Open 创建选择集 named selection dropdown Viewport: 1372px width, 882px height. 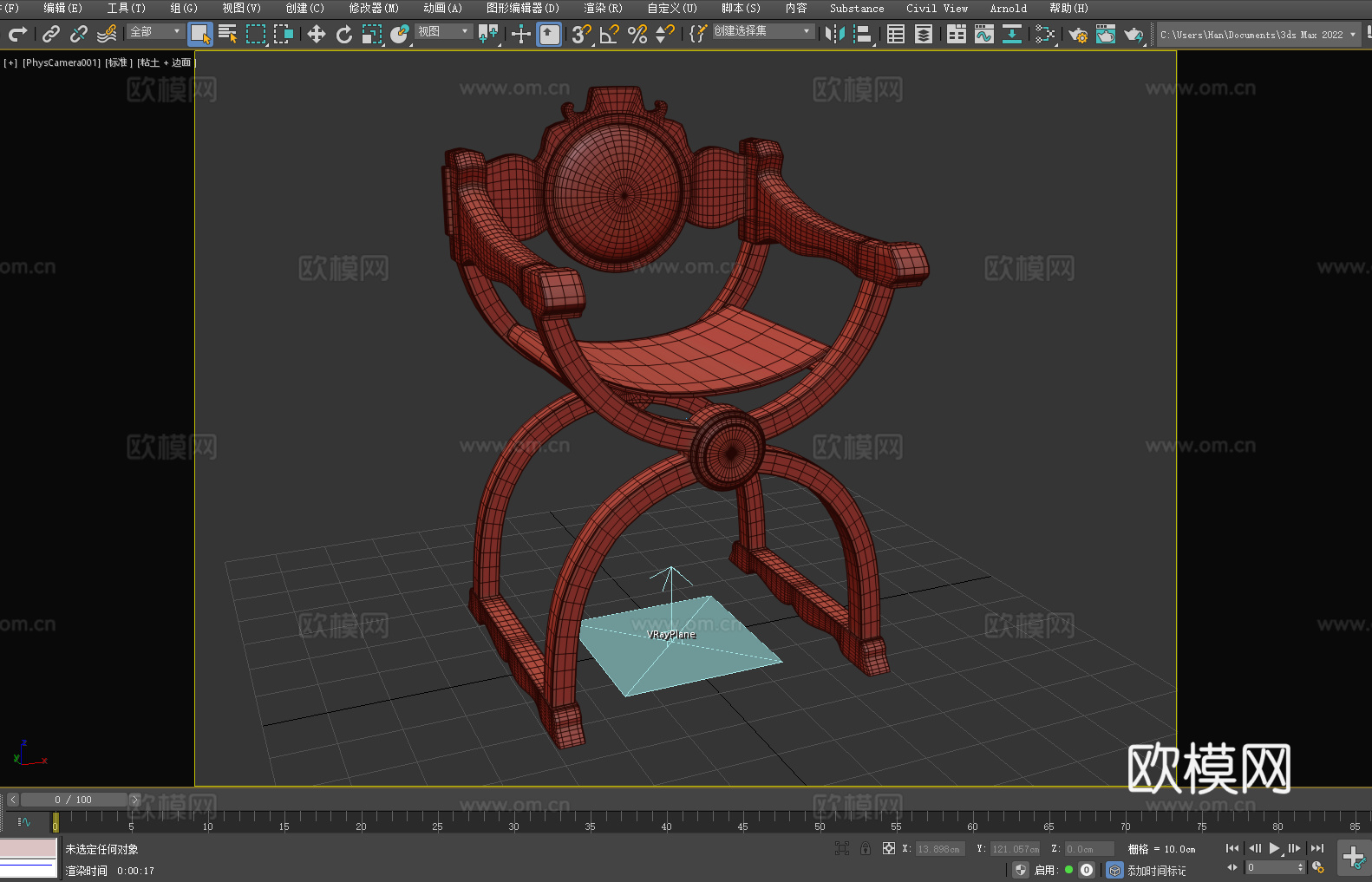(x=763, y=31)
